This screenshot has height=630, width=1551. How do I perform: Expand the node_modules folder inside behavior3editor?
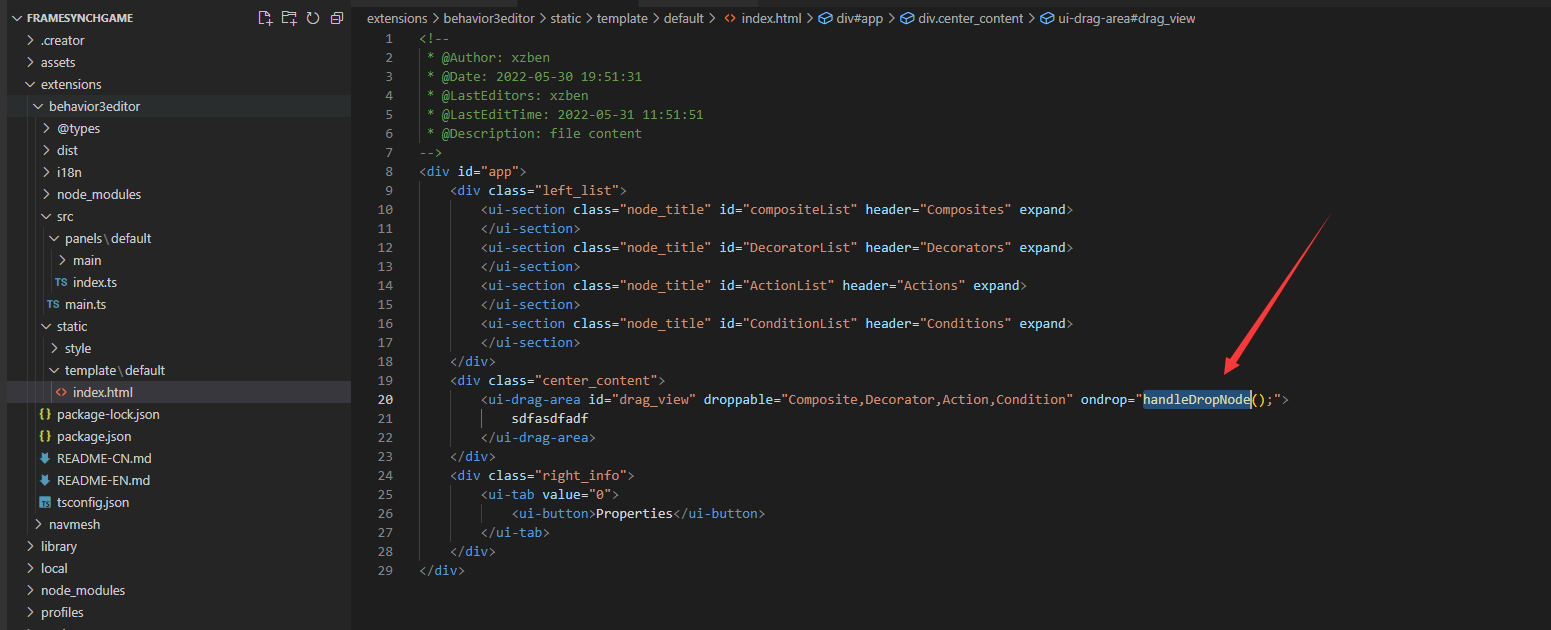pyautogui.click(x=99, y=194)
